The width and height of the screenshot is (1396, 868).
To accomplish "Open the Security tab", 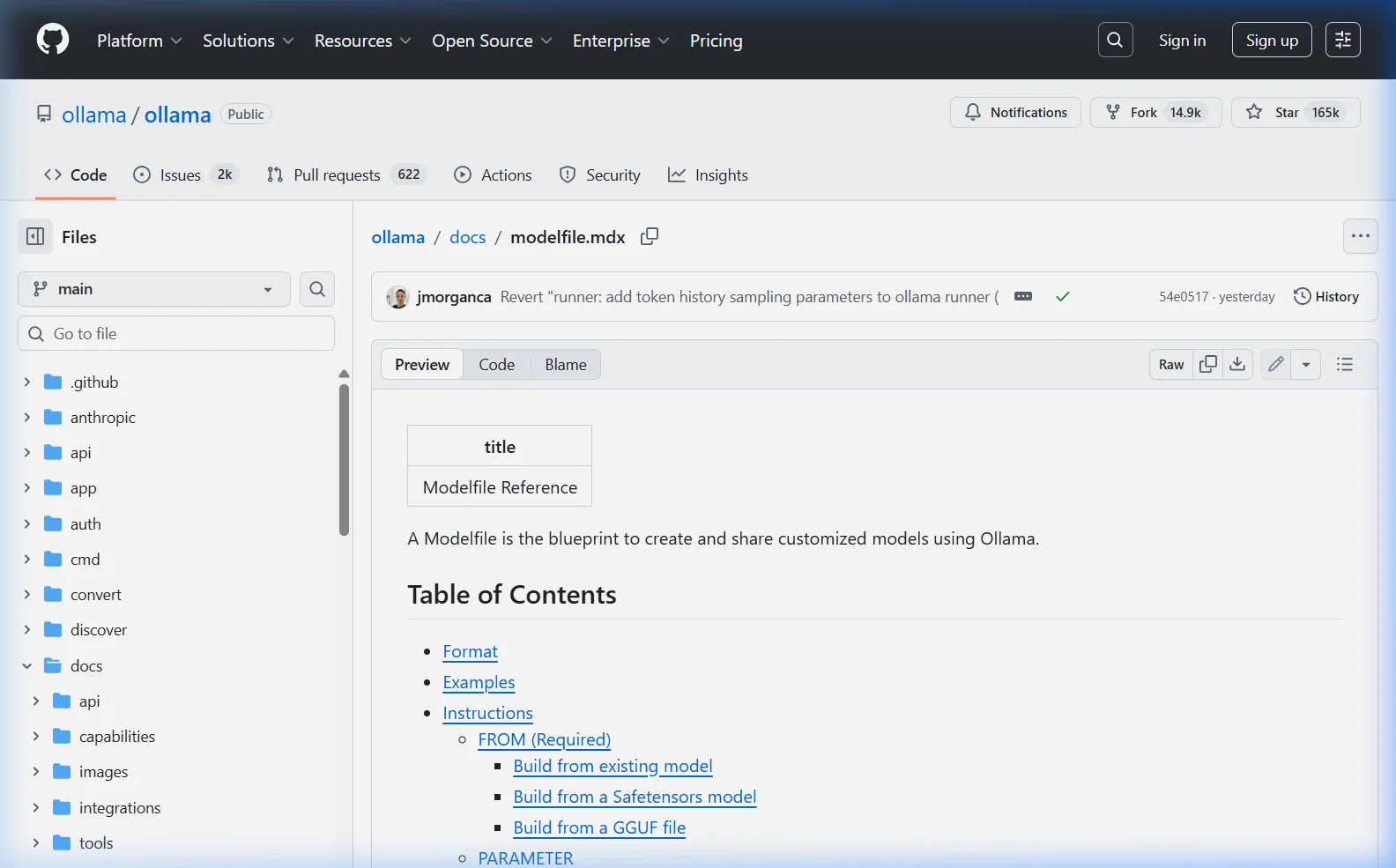I will [600, 174].
